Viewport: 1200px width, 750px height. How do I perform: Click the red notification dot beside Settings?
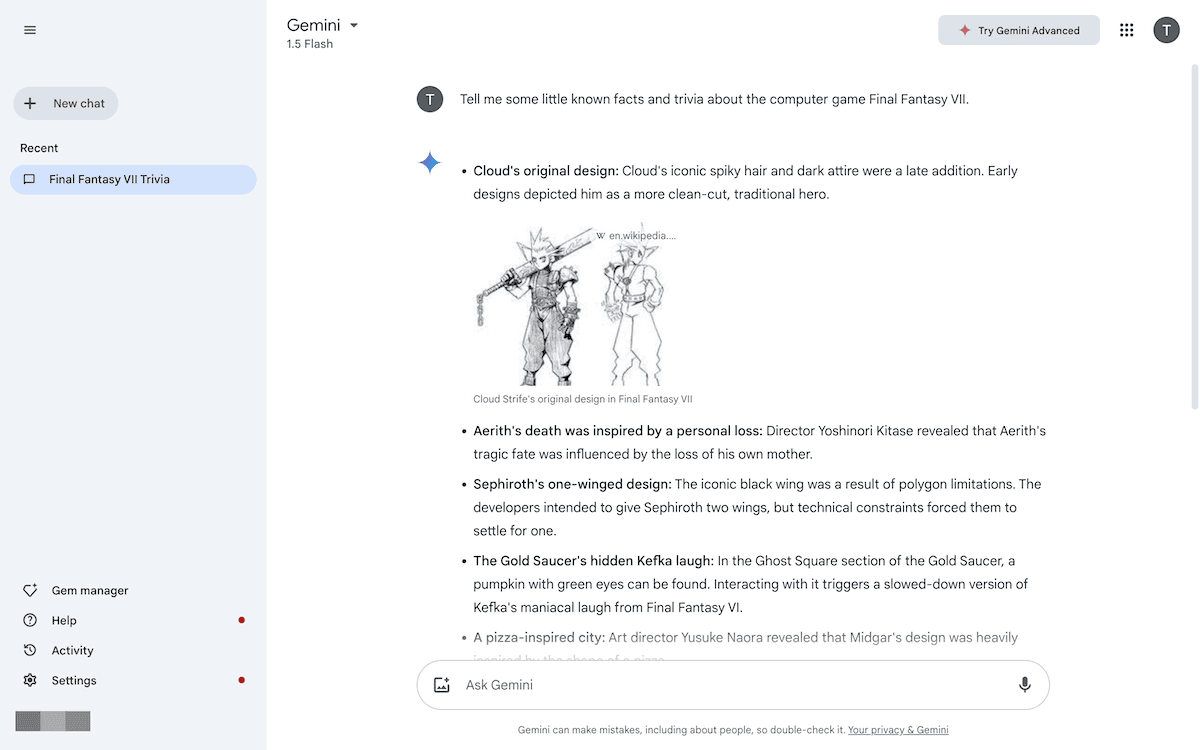[242, 681]
